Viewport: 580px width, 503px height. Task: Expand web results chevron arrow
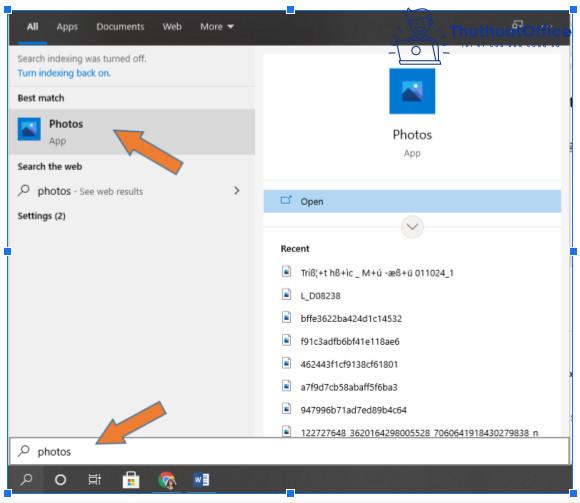236,190
